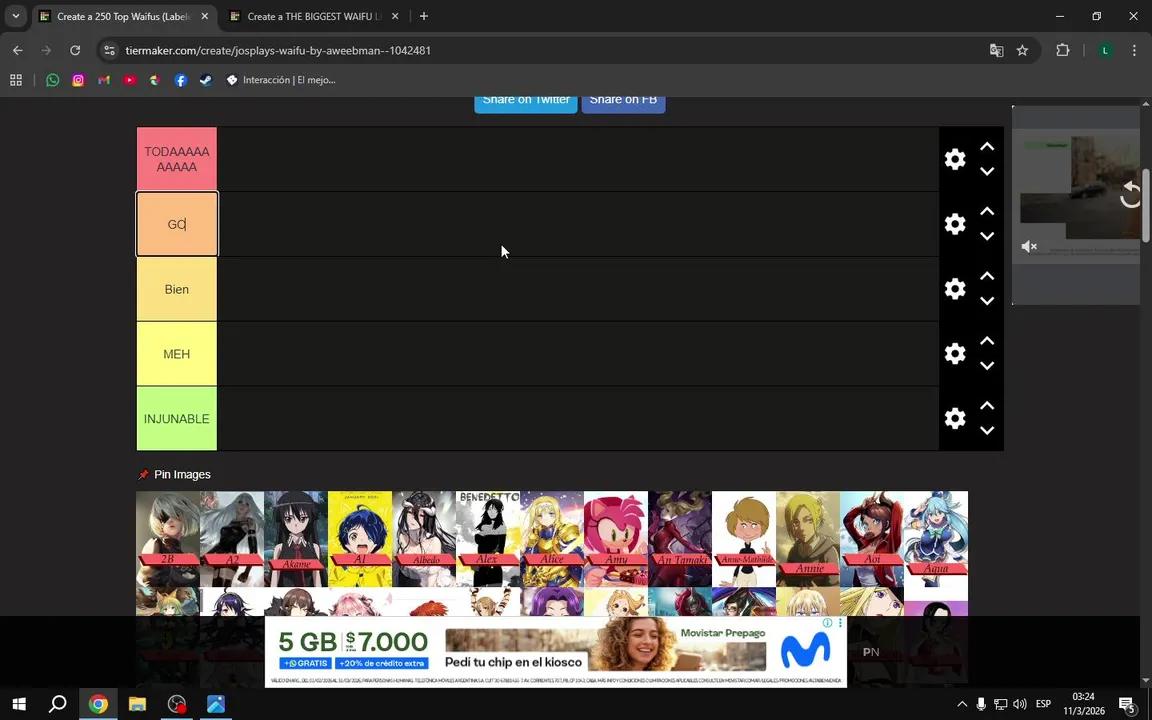Open Facebook from the bookmarks bar

180,79
